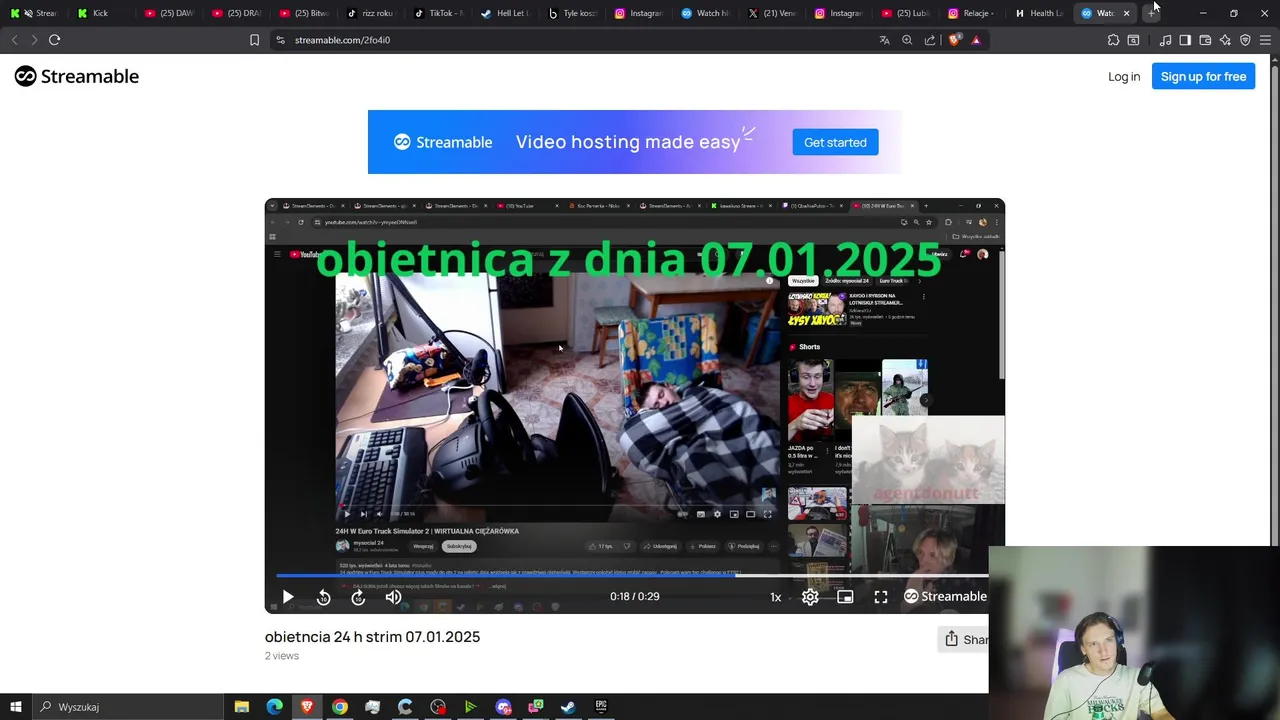Click the share page icon in address bar
This screenshot has height=720, width=1280.
930,40
